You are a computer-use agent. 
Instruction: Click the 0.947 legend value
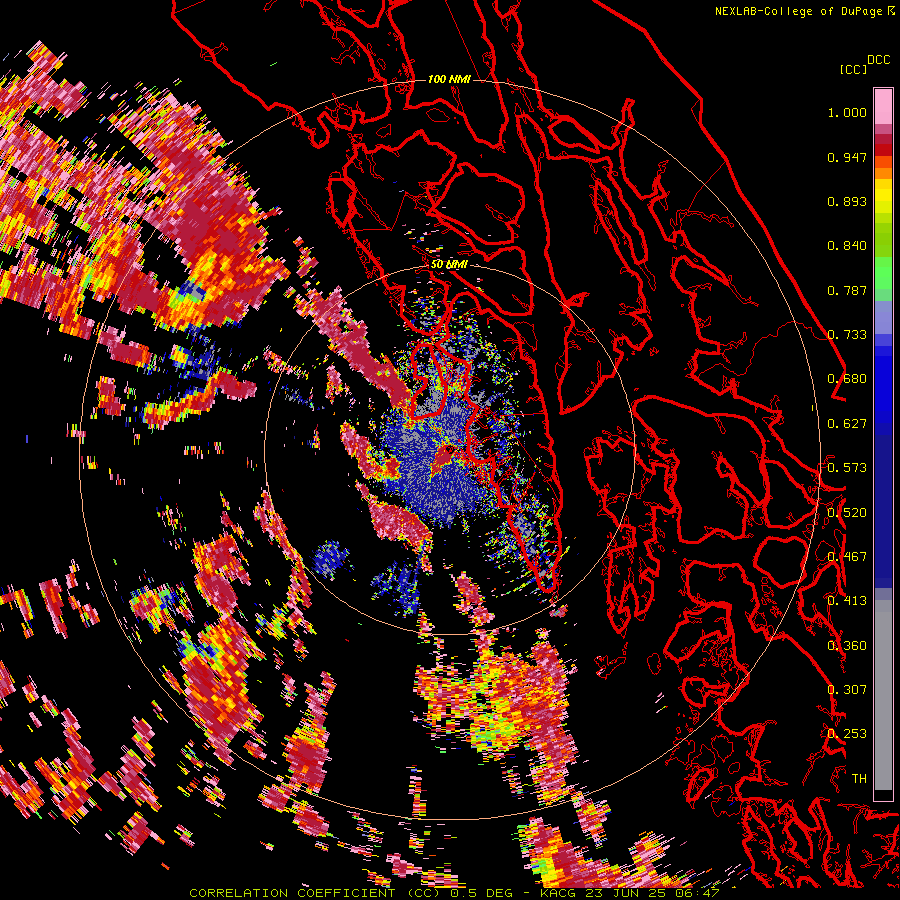847,157
